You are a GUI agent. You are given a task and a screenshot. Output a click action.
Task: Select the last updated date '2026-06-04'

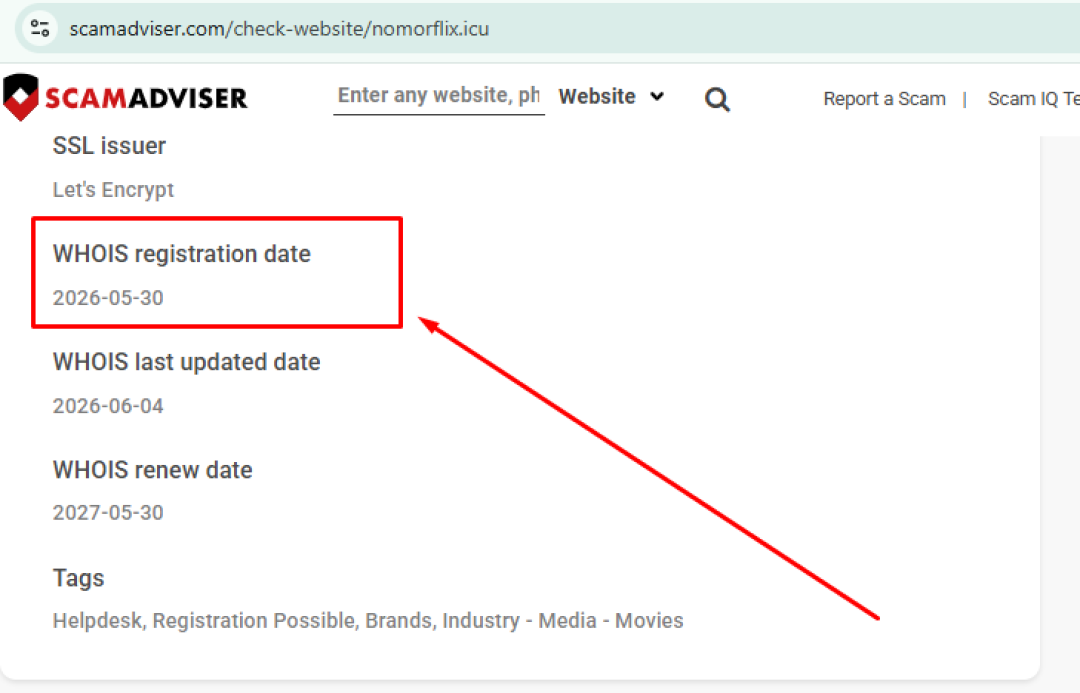108,406
